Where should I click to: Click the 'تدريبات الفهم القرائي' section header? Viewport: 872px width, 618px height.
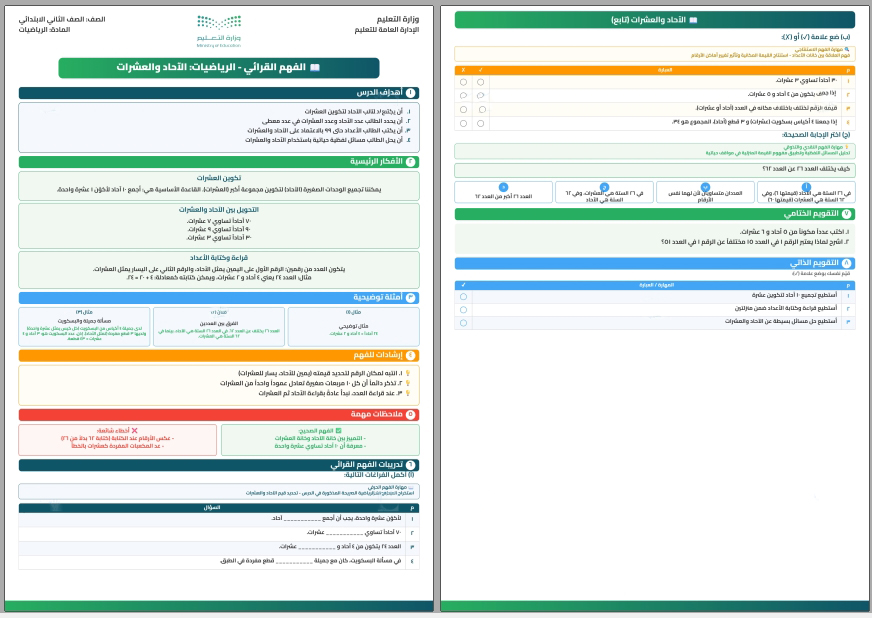point(219,465)
